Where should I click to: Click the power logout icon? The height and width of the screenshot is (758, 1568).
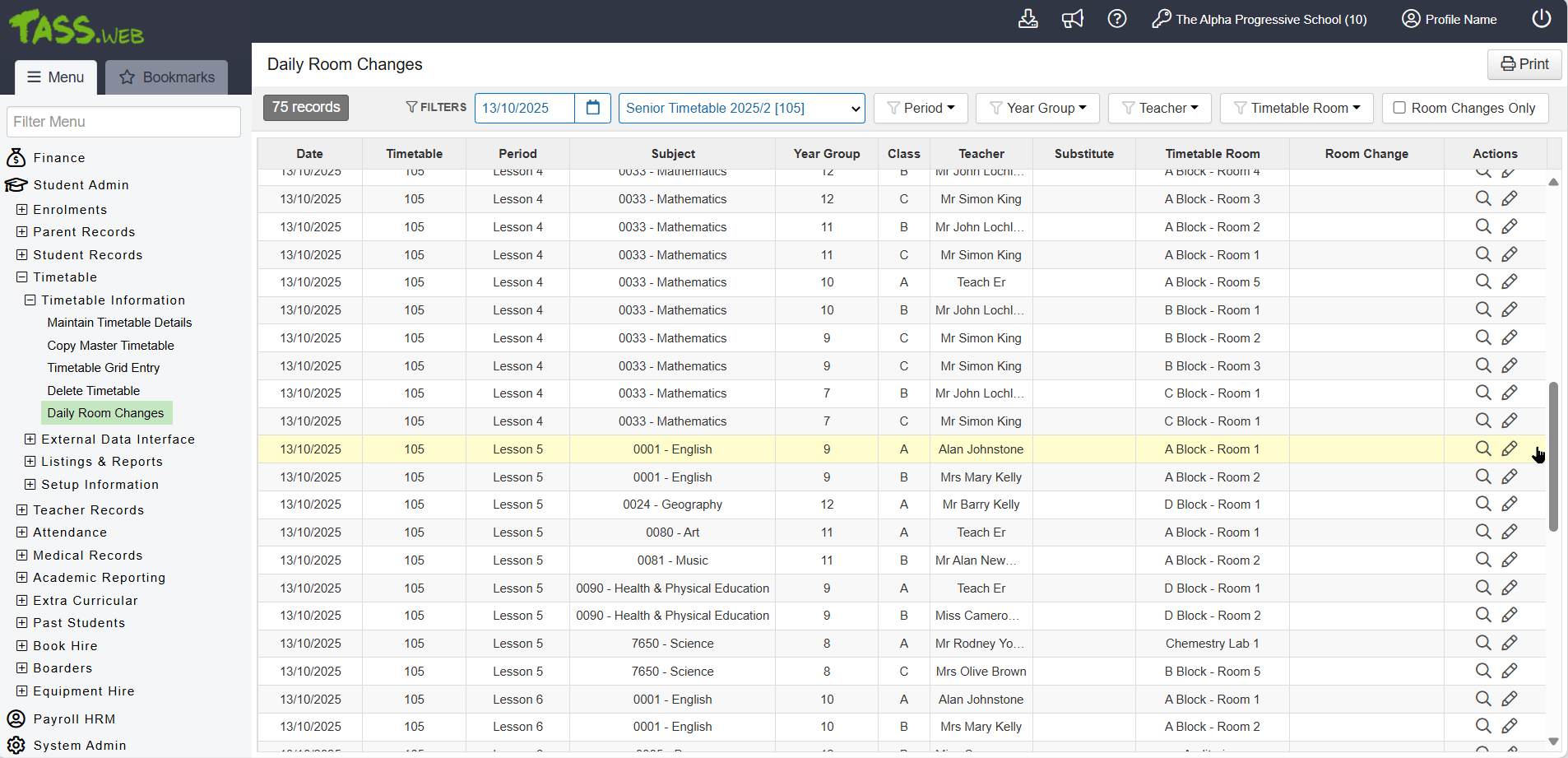coord(1541,19)
